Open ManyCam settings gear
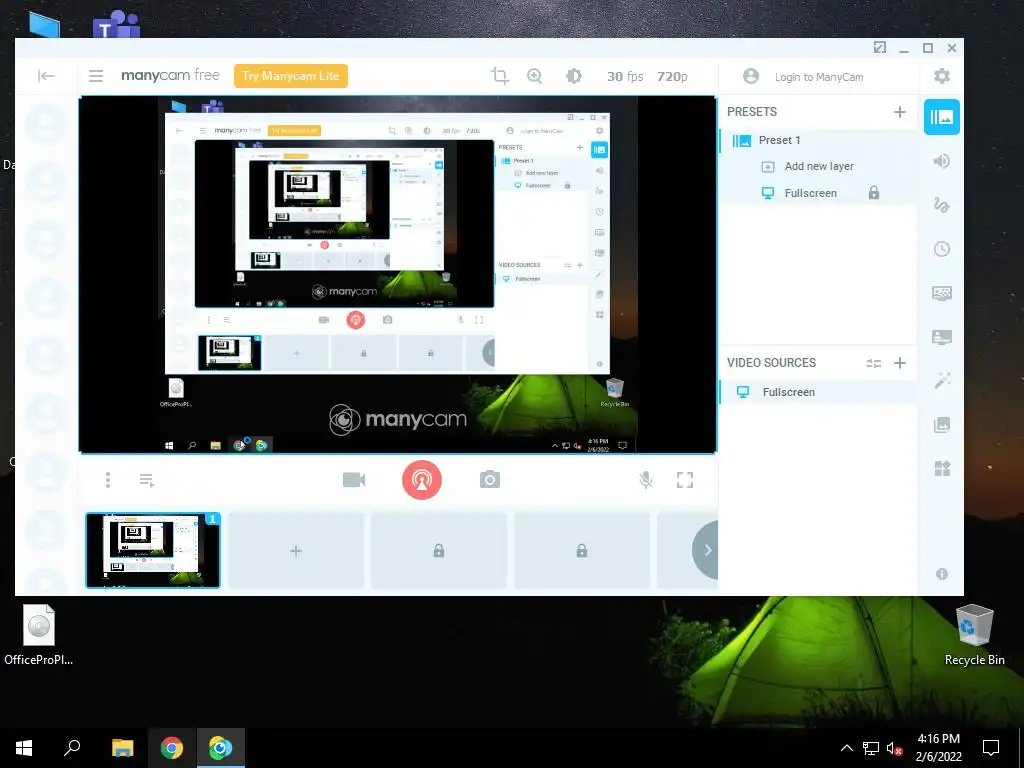The width and height of the screenshot is (1024, 768). (x=942, y=76)
